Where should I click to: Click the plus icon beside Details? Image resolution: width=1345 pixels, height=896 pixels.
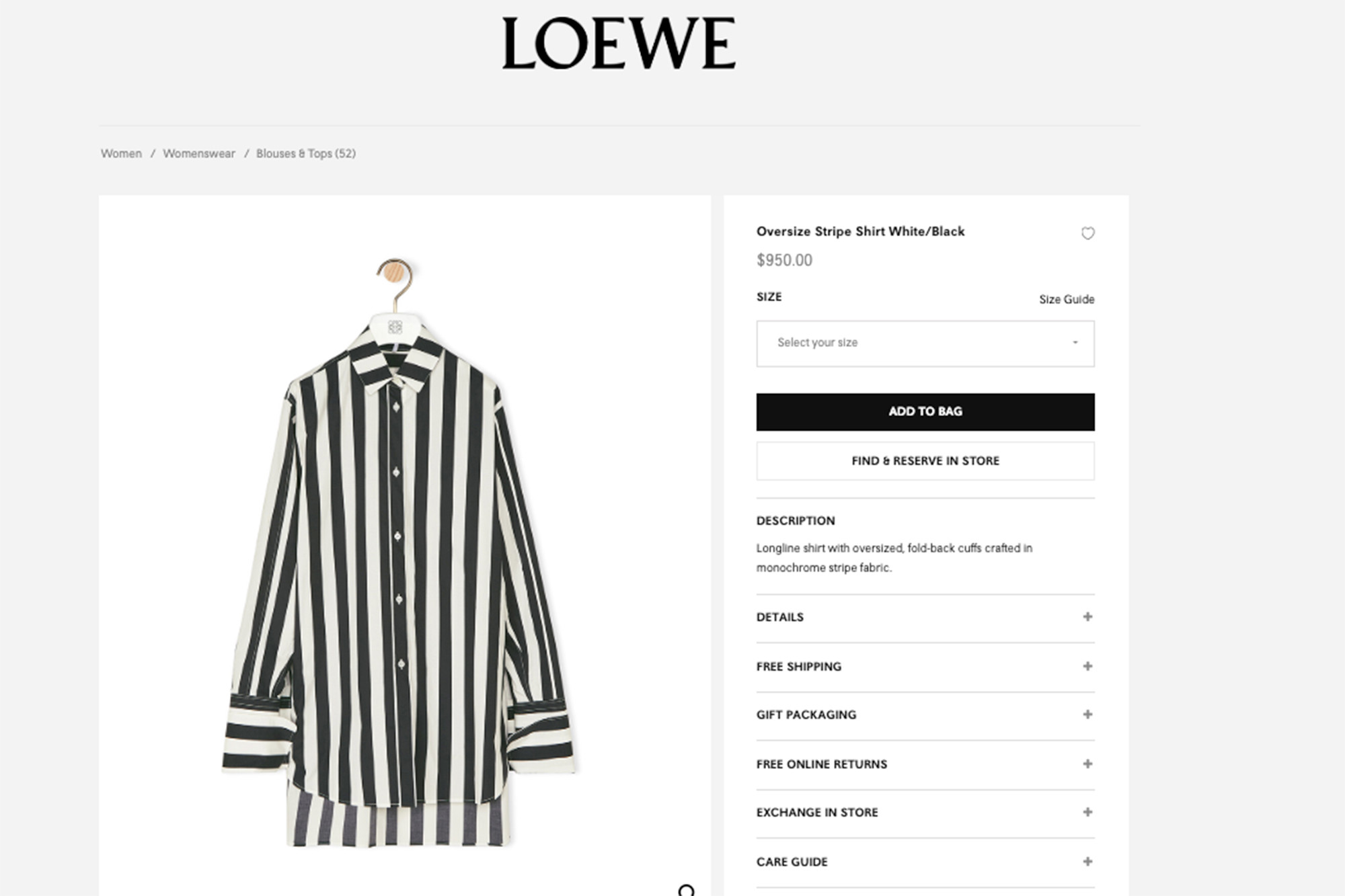pos(1087,617)
